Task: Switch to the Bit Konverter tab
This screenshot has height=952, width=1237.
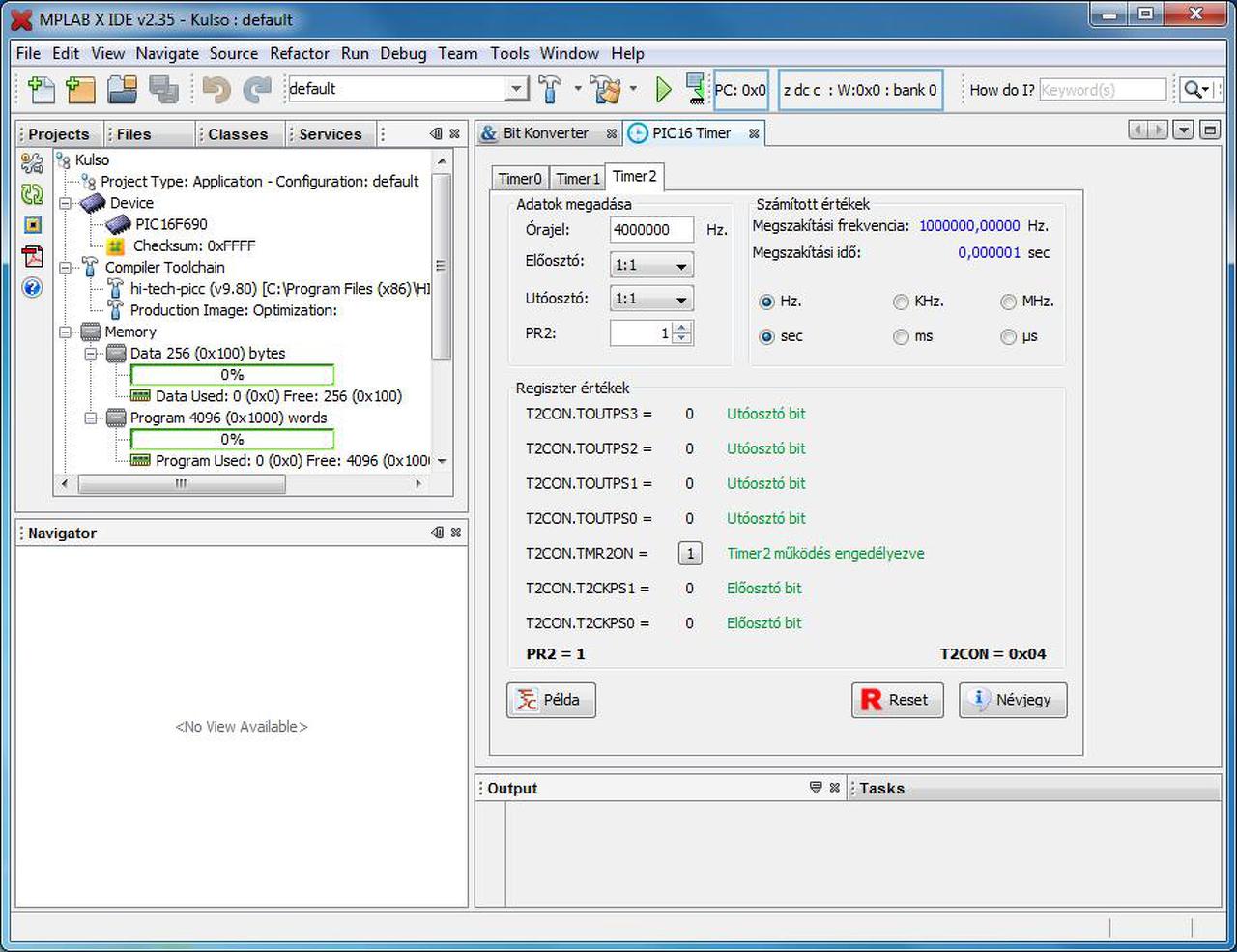Action: click(546, 133)
